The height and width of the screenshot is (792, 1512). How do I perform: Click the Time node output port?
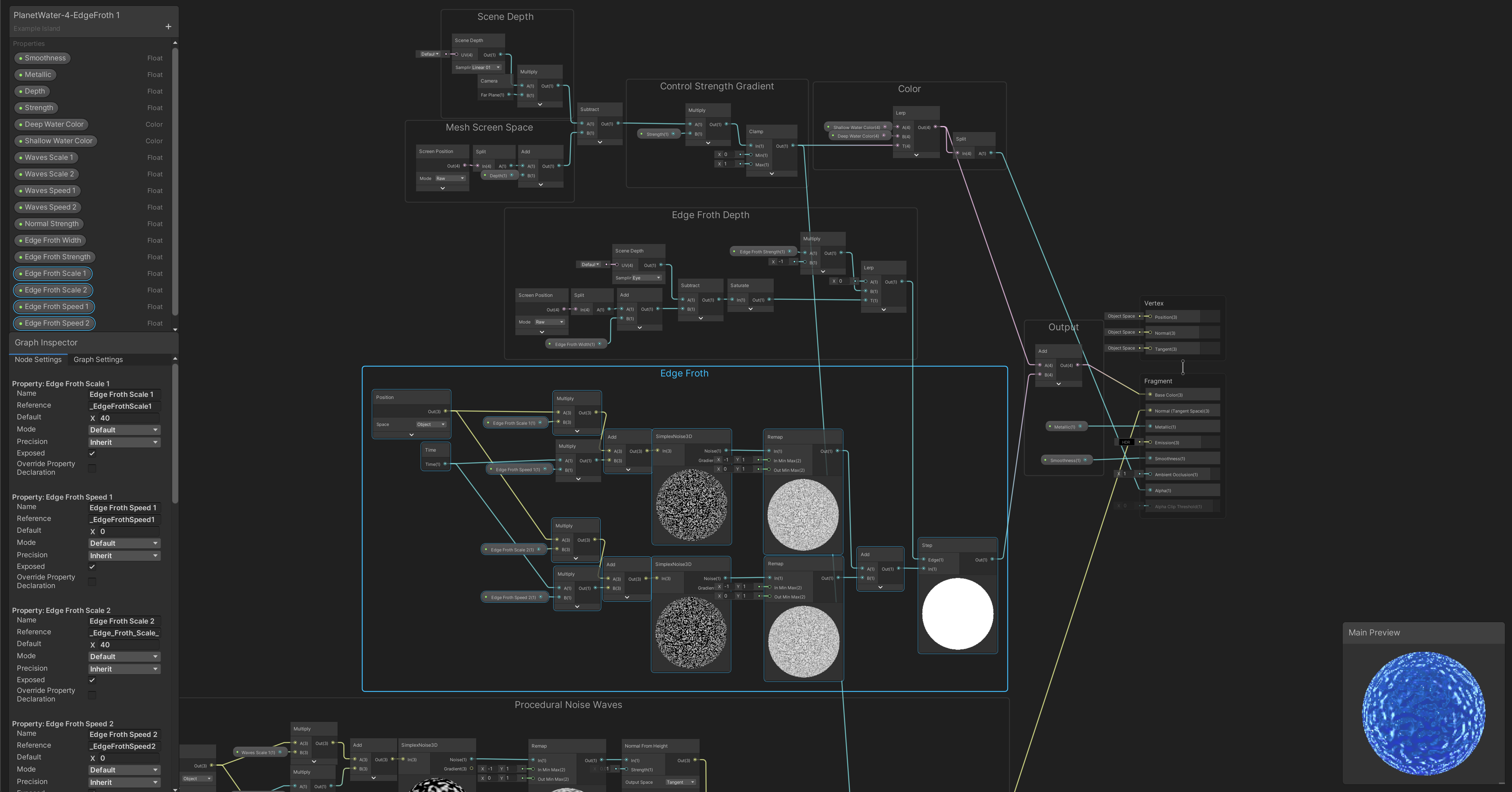pos(445,464)
